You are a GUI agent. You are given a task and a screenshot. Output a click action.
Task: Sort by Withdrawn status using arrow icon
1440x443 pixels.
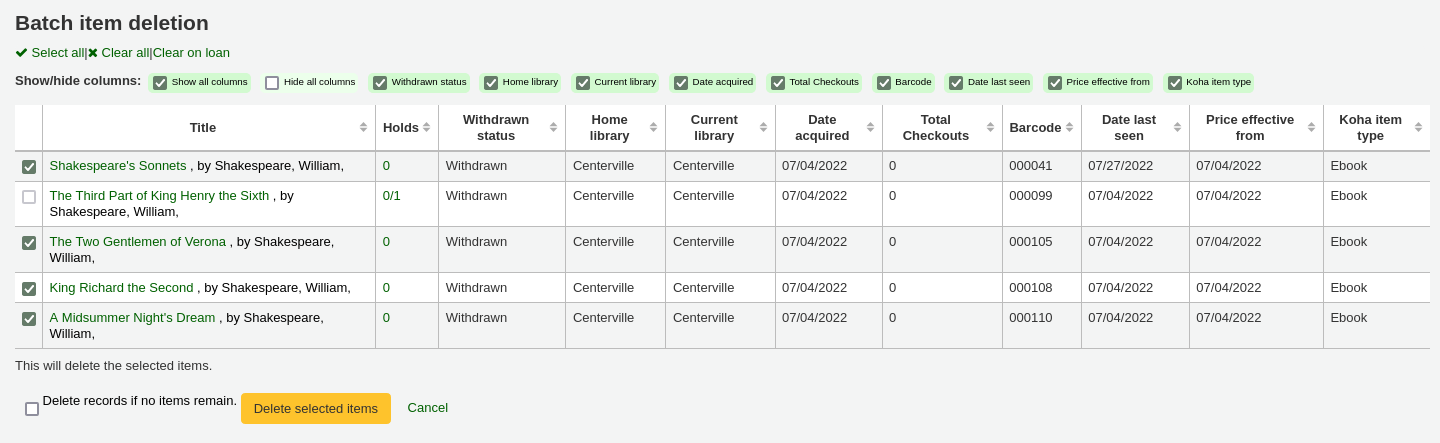[x=553, y=128]
